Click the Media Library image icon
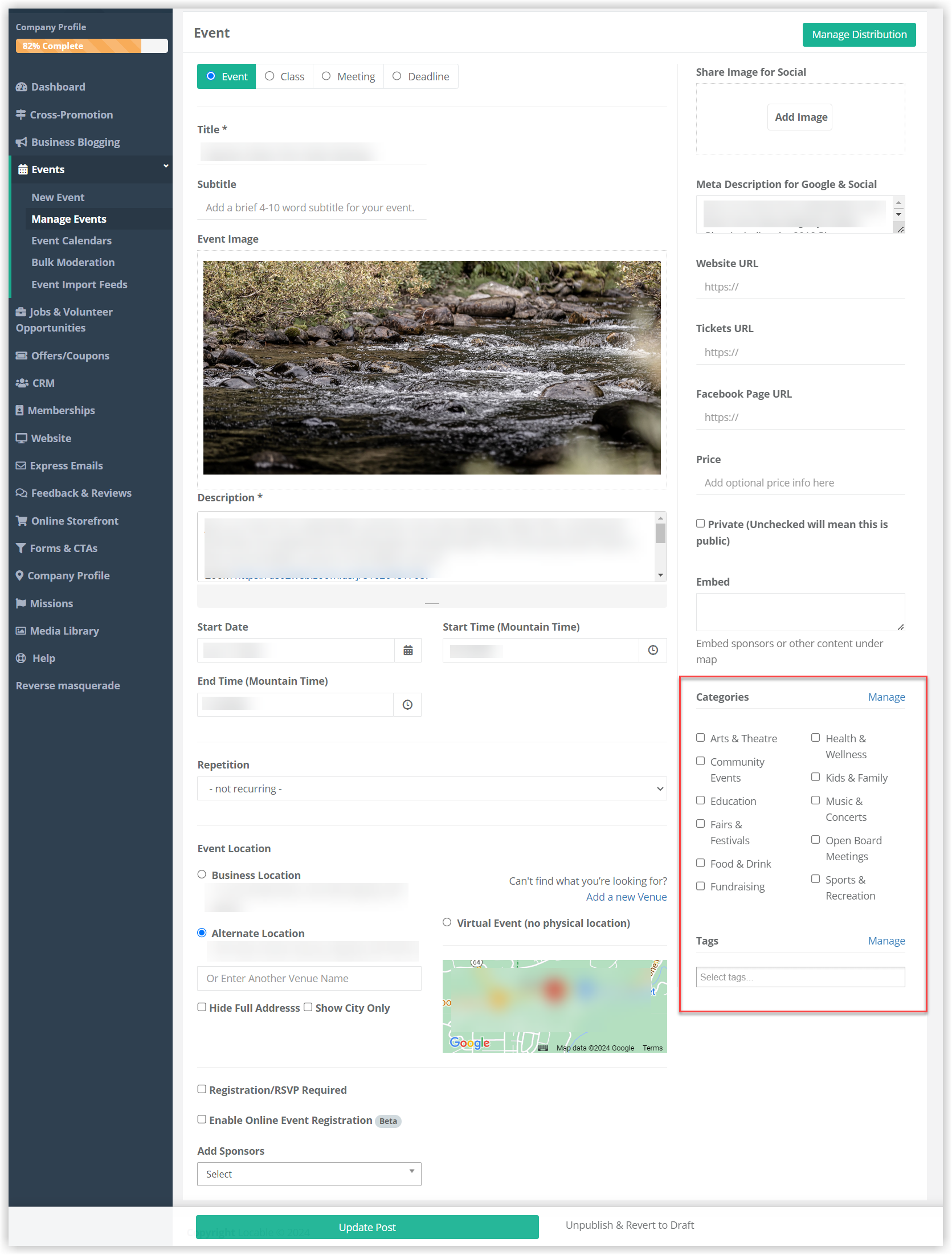Screen dimensions: 952x1255 (21, 631)
